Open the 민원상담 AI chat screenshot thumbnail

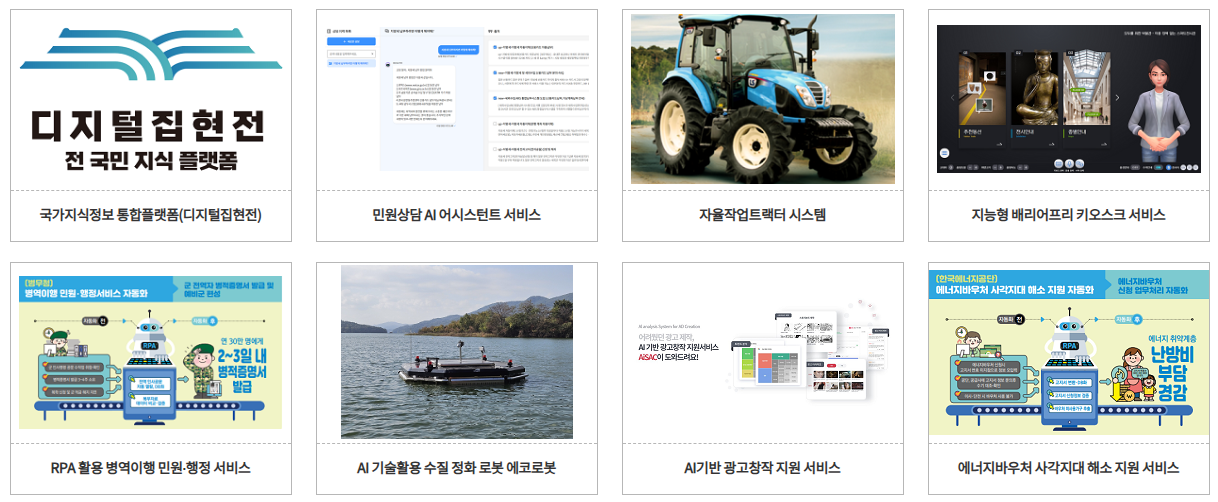coord(457,99)
